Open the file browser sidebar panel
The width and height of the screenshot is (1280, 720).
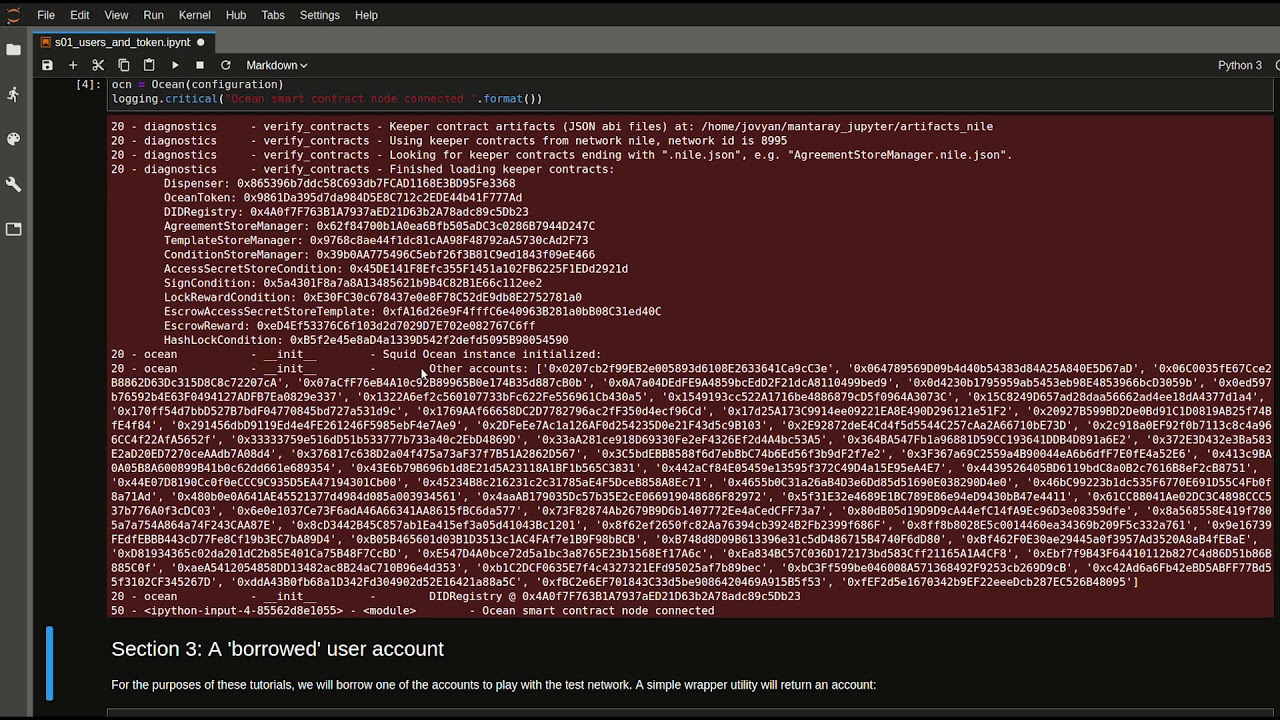point(14,49)
